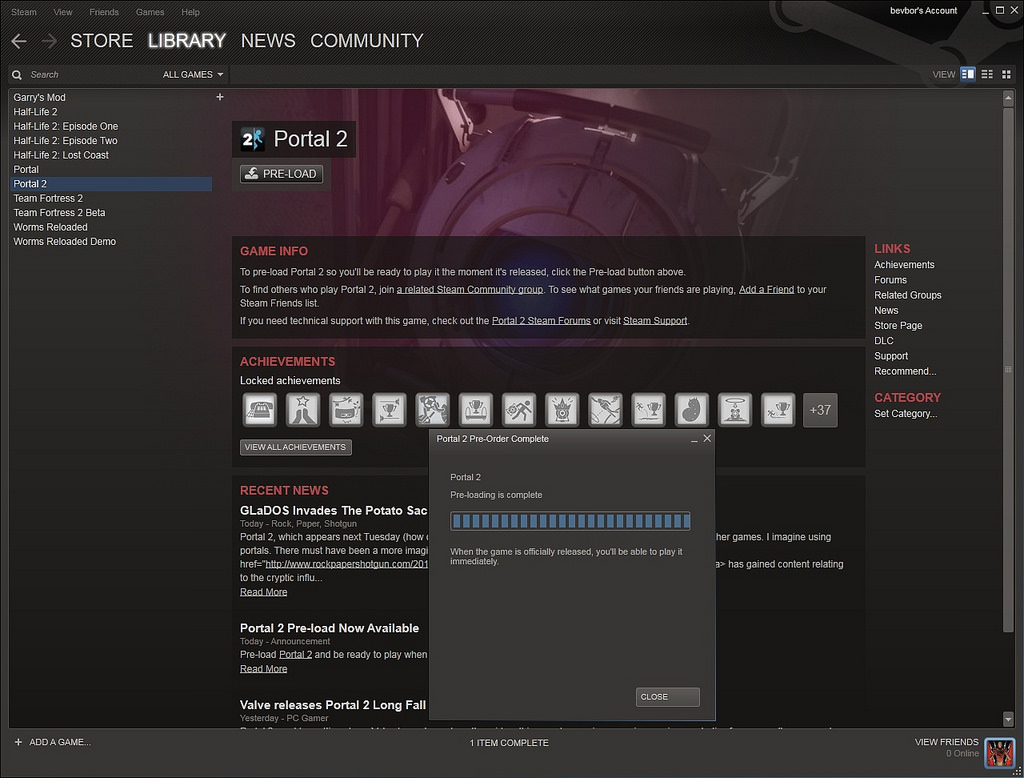Open the Games menu
Screen dimensions: 1024x778
tap(150, 12)
